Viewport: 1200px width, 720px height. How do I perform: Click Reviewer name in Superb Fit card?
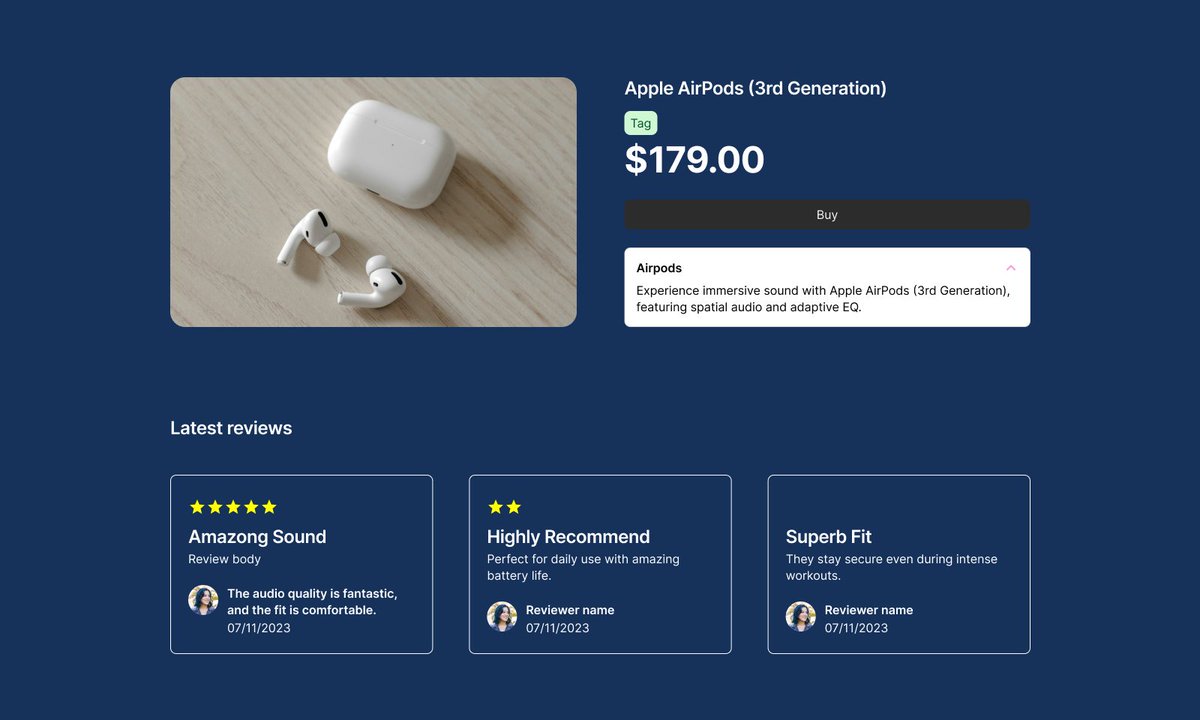coord(869,610)
